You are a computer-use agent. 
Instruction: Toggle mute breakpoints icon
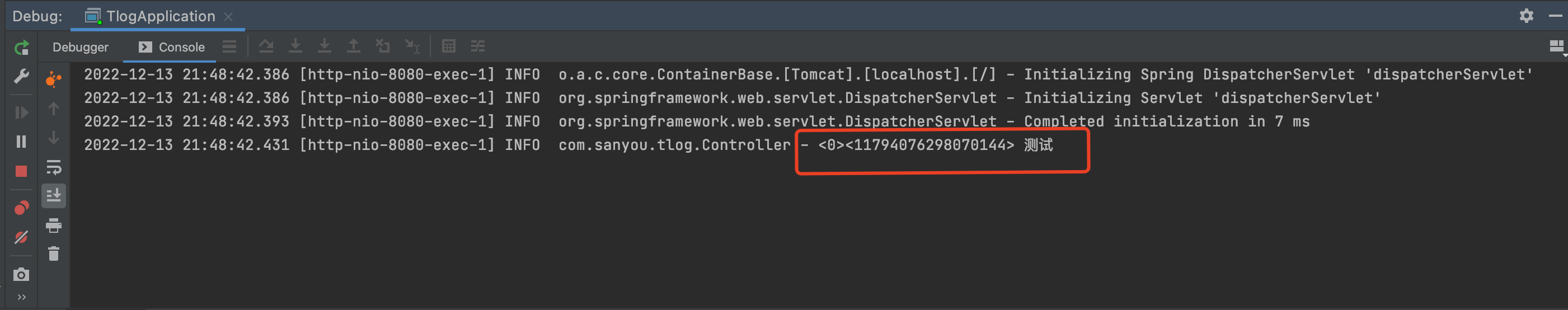(21, 237)
